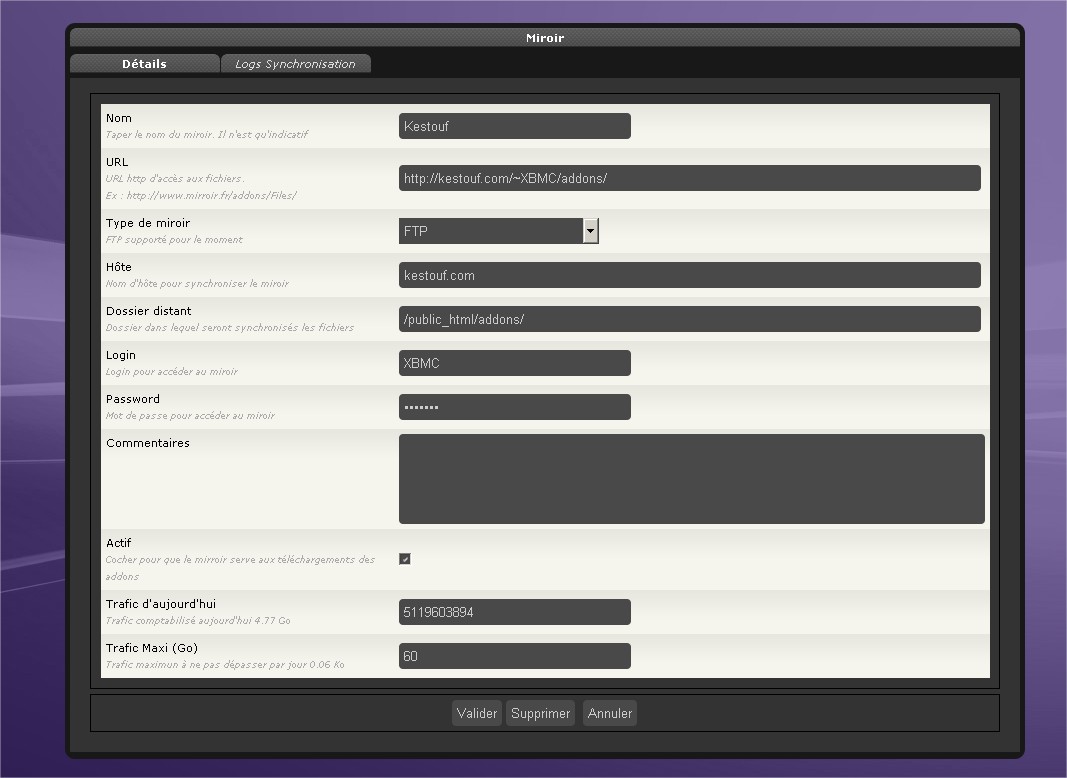Switch to the Détails tab
Viewport: 1067px width, 778px height.
[144, 64]
